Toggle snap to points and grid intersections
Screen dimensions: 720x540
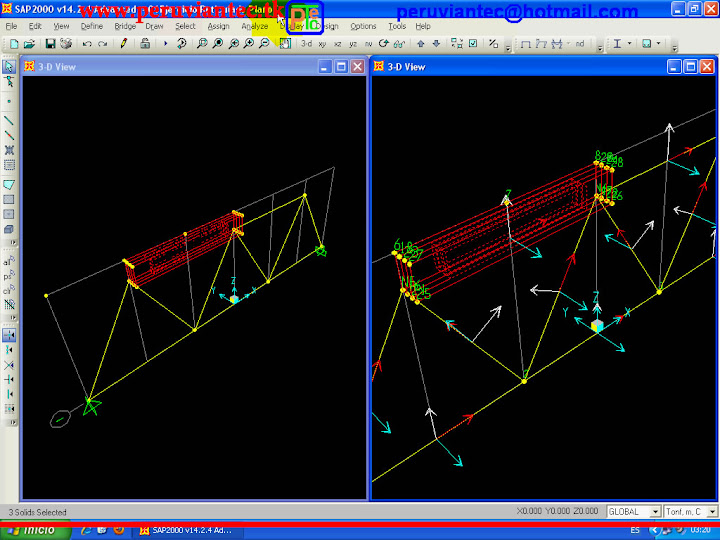(9, 335)
